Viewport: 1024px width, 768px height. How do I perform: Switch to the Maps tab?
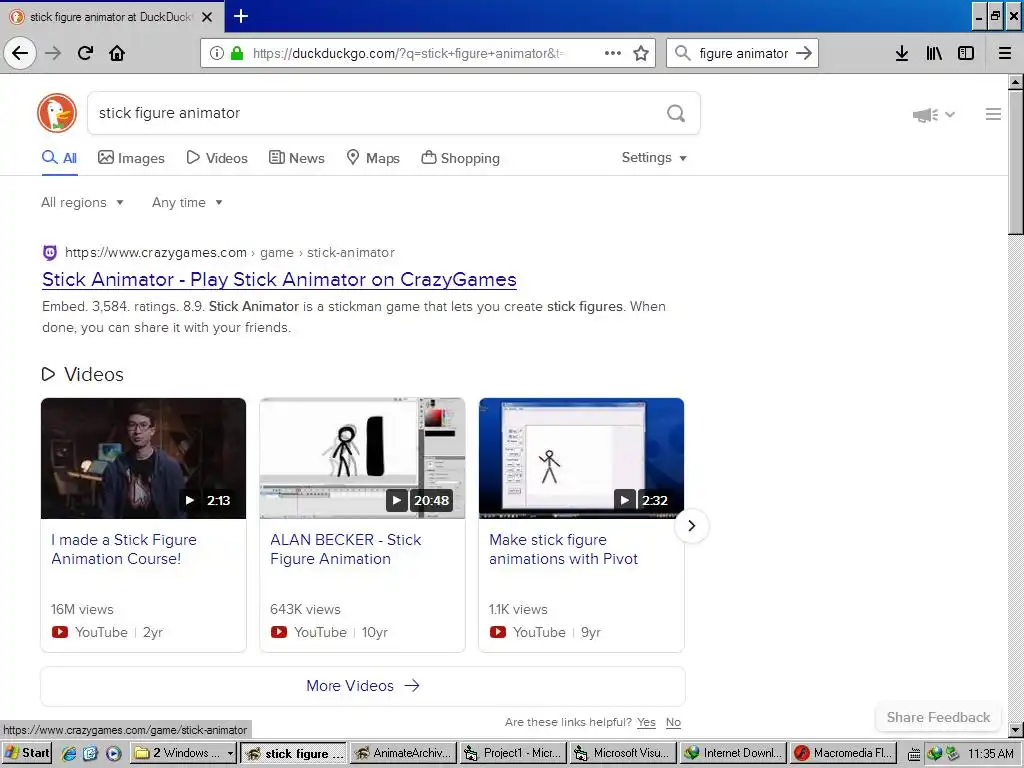(372, 158)
